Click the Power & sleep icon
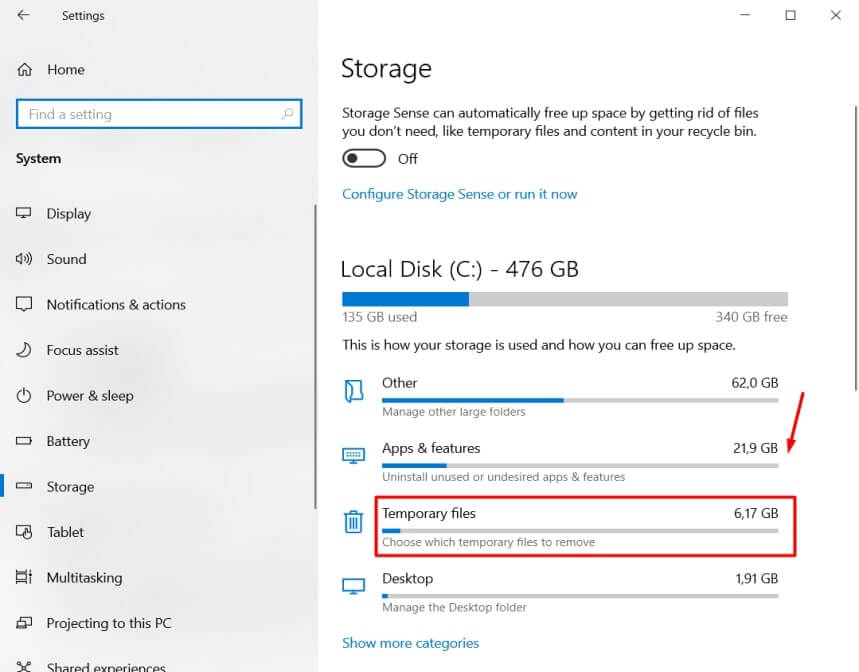The height and width of the screenshot is (672, 859). tap(24, 395)
